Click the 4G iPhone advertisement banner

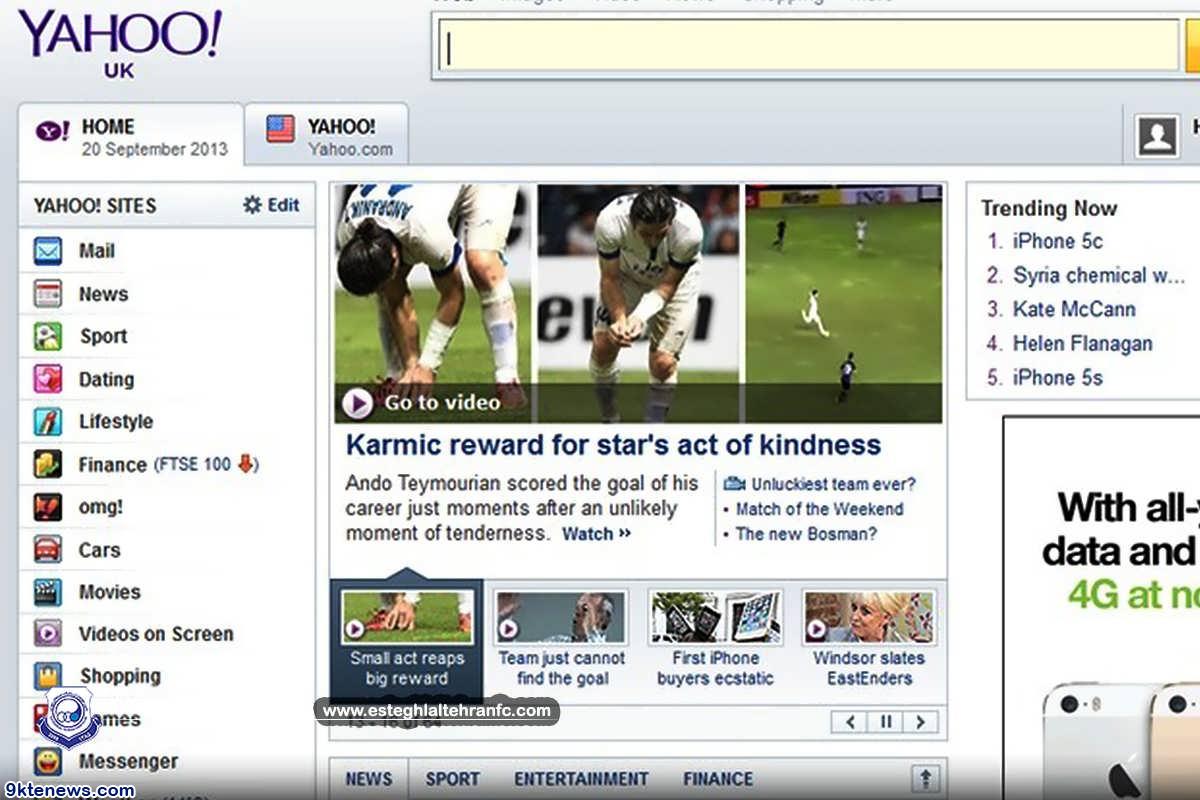pyautogui.click(x=1101, y=607)
